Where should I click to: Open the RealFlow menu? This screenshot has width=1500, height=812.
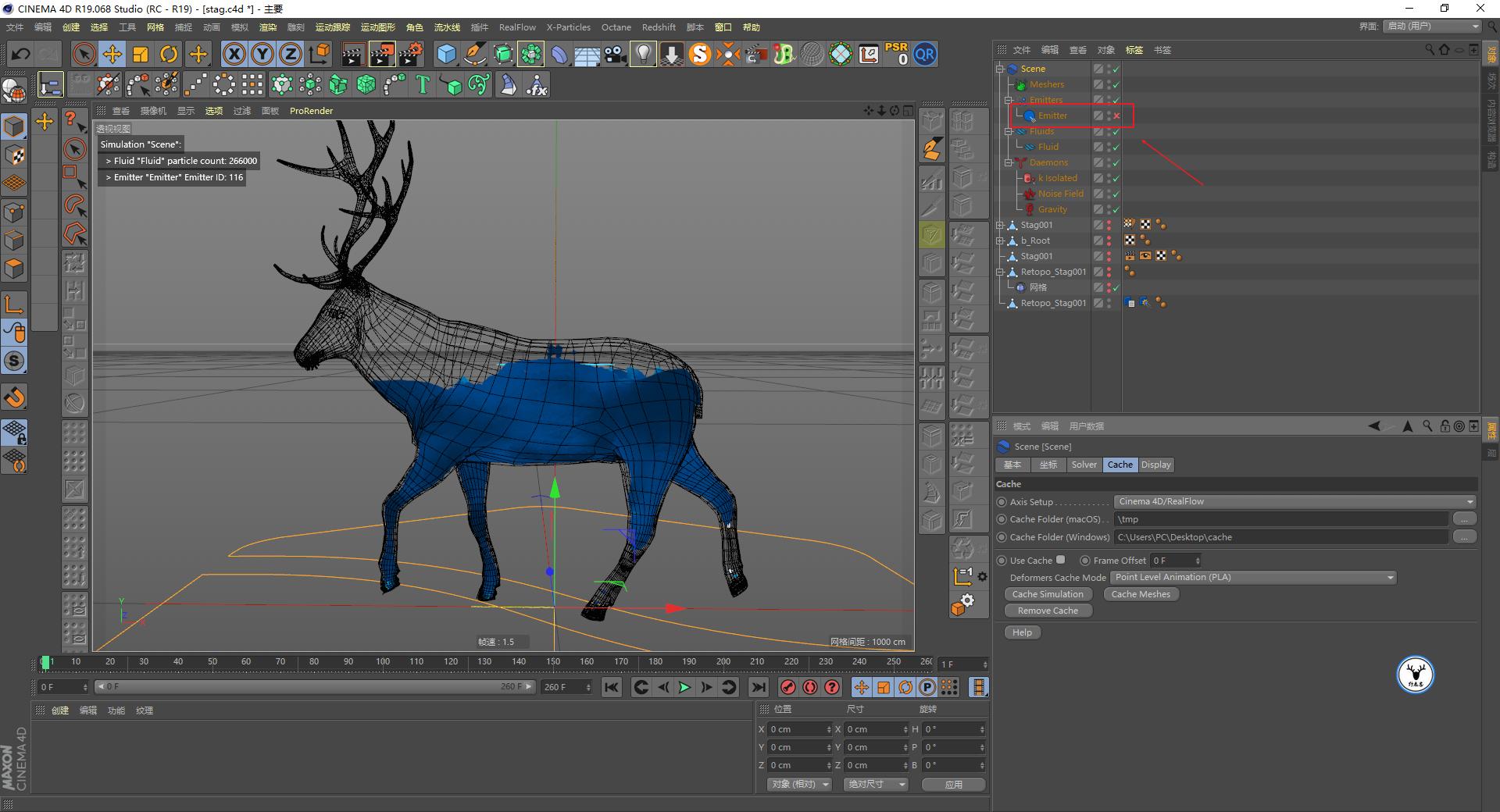point(517,27)
